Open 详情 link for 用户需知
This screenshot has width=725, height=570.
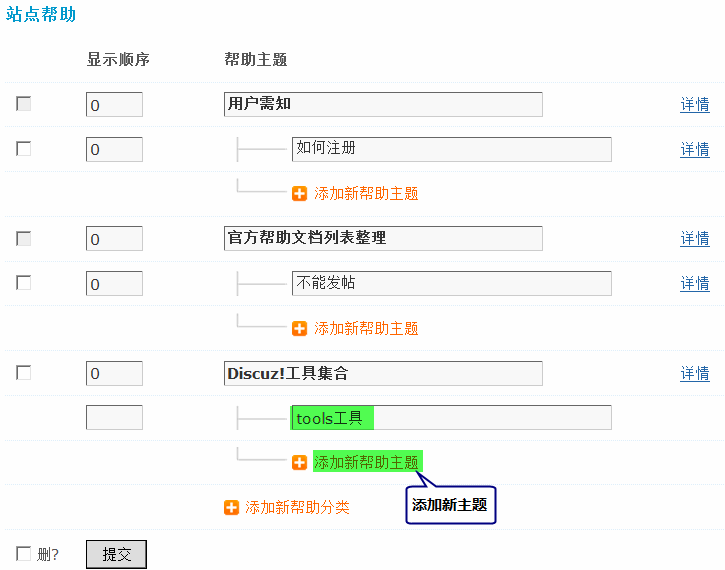point(695,105)
